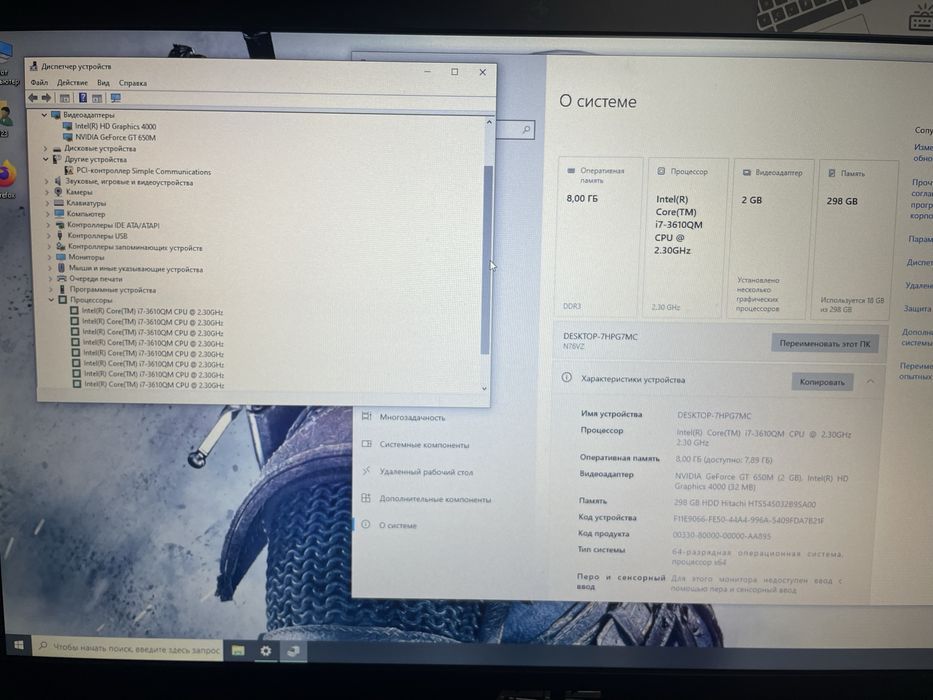Click the Процессор i7-3610QM card
The height and width of the screenshot is (700, 933).
click(x=686, y=238)
